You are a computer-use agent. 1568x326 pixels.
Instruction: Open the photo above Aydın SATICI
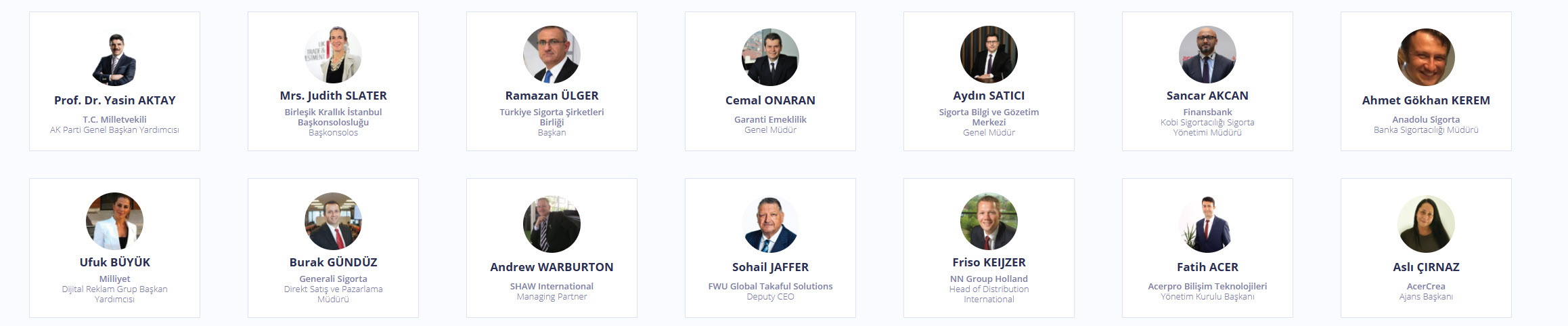(x=989, y=55)
